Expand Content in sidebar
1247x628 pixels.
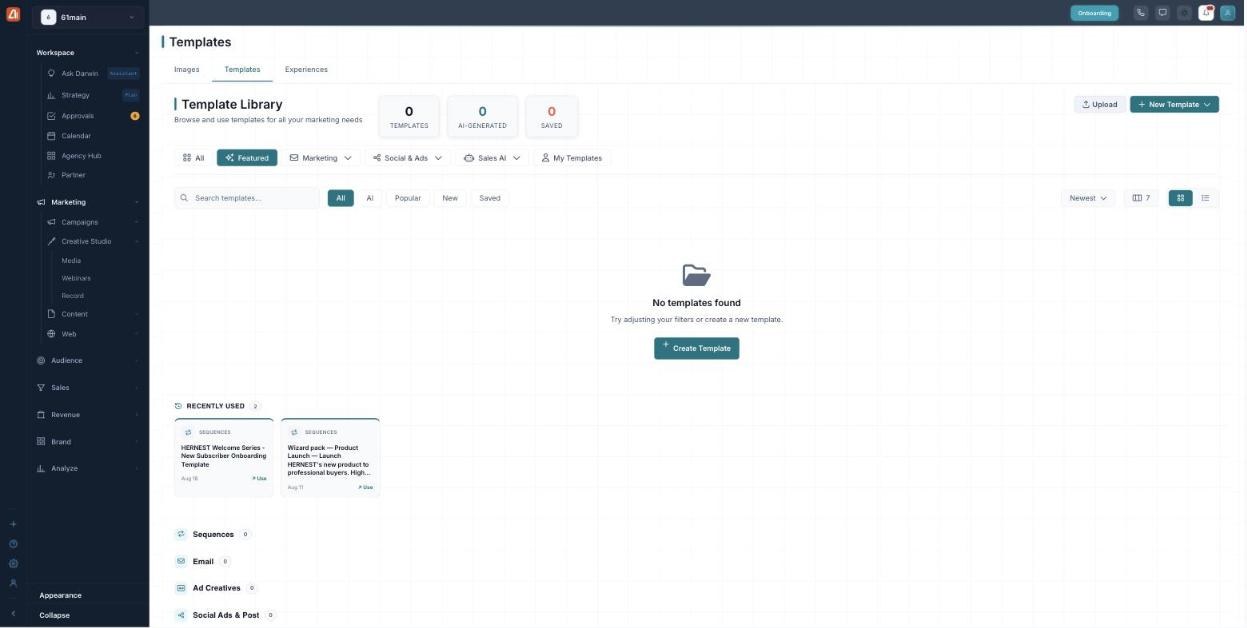(137, 314)
